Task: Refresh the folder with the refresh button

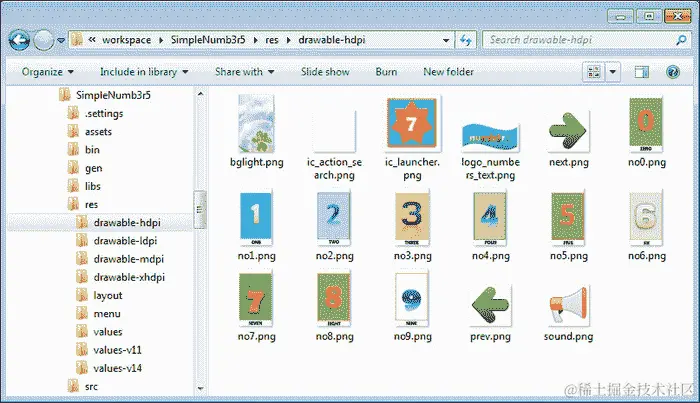Action: click(466, 41)
